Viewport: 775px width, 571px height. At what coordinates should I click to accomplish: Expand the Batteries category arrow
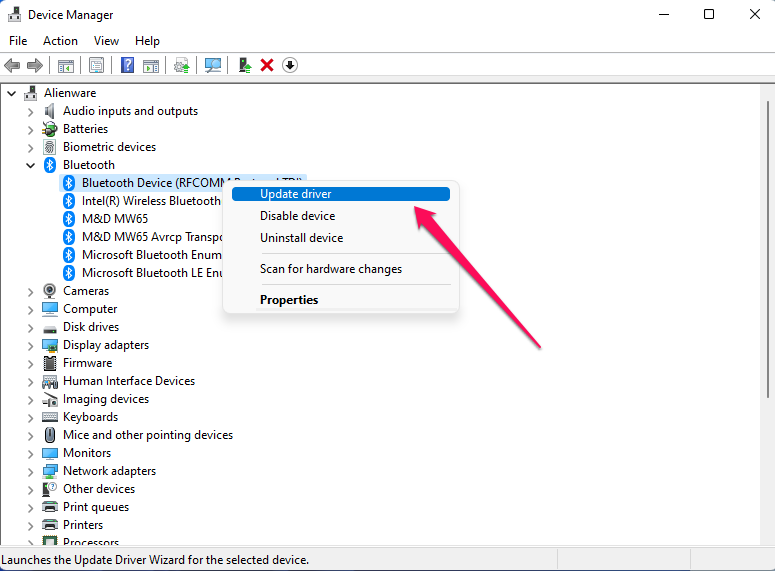pyautogui.click(x=31, y=130)
